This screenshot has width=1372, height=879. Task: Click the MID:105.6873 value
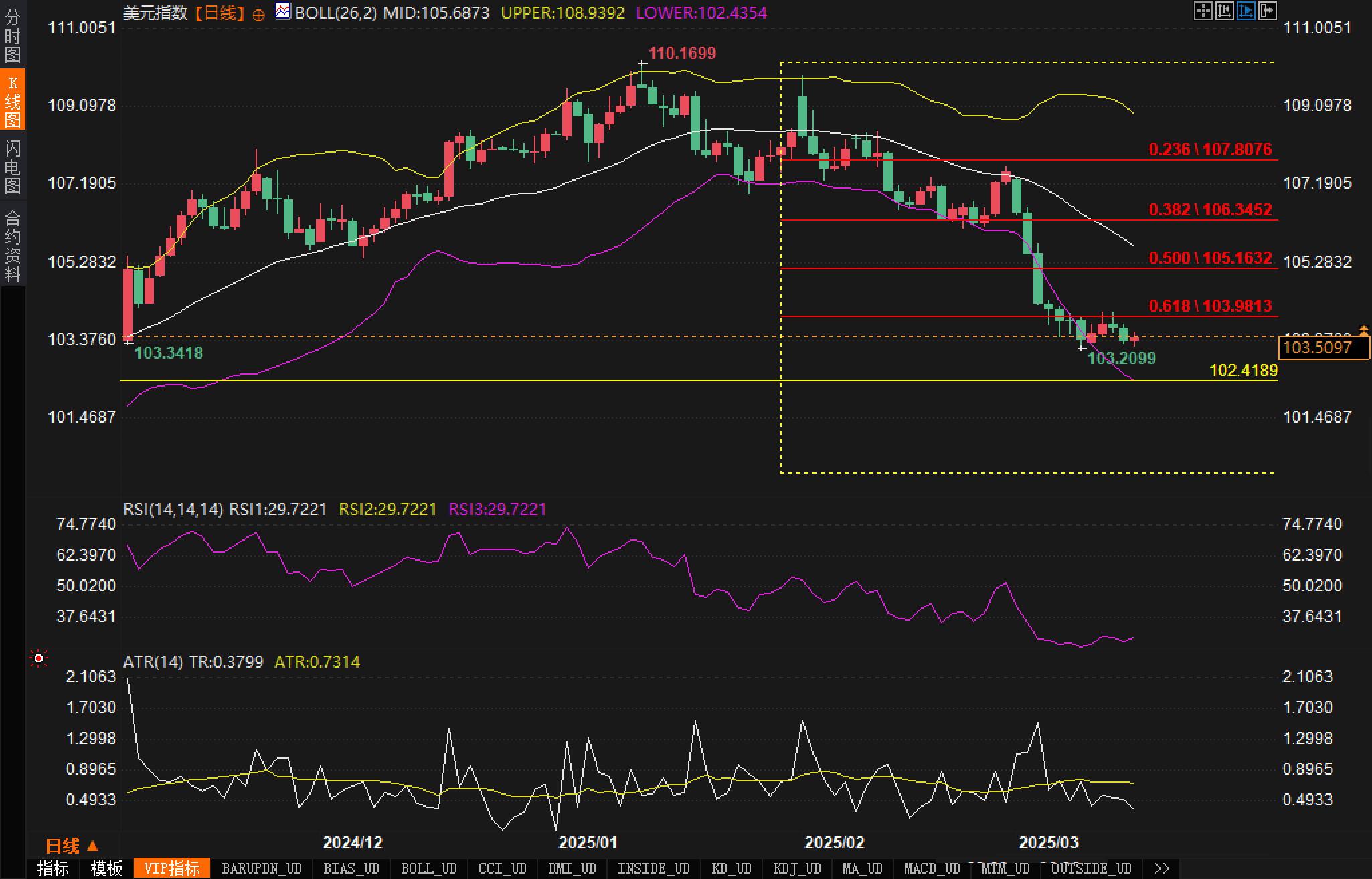[436, 13]
